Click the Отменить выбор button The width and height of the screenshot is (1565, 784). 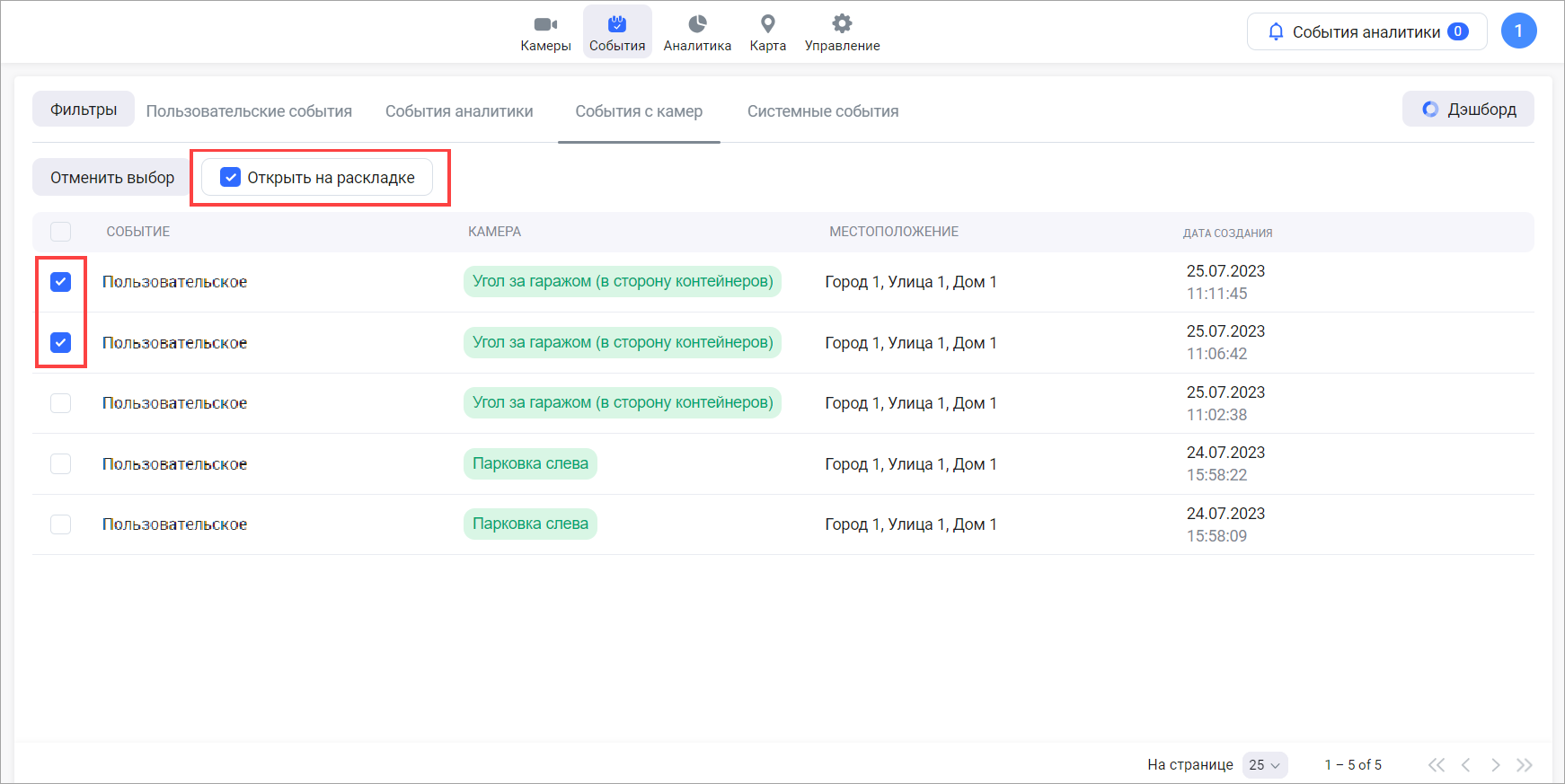pyautogui.click(x=112, y=178)
